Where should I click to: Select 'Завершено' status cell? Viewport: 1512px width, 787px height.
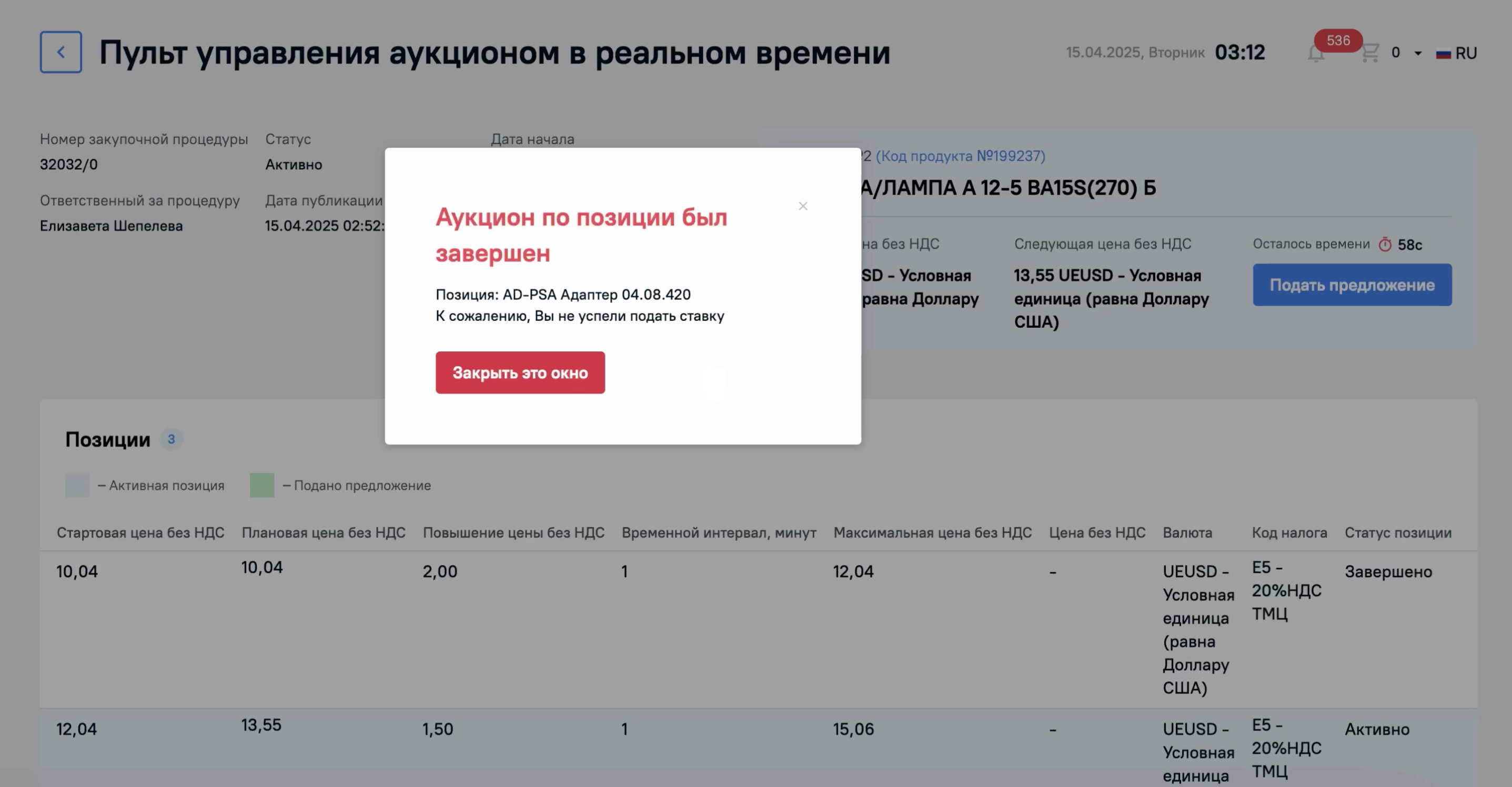1388,572
